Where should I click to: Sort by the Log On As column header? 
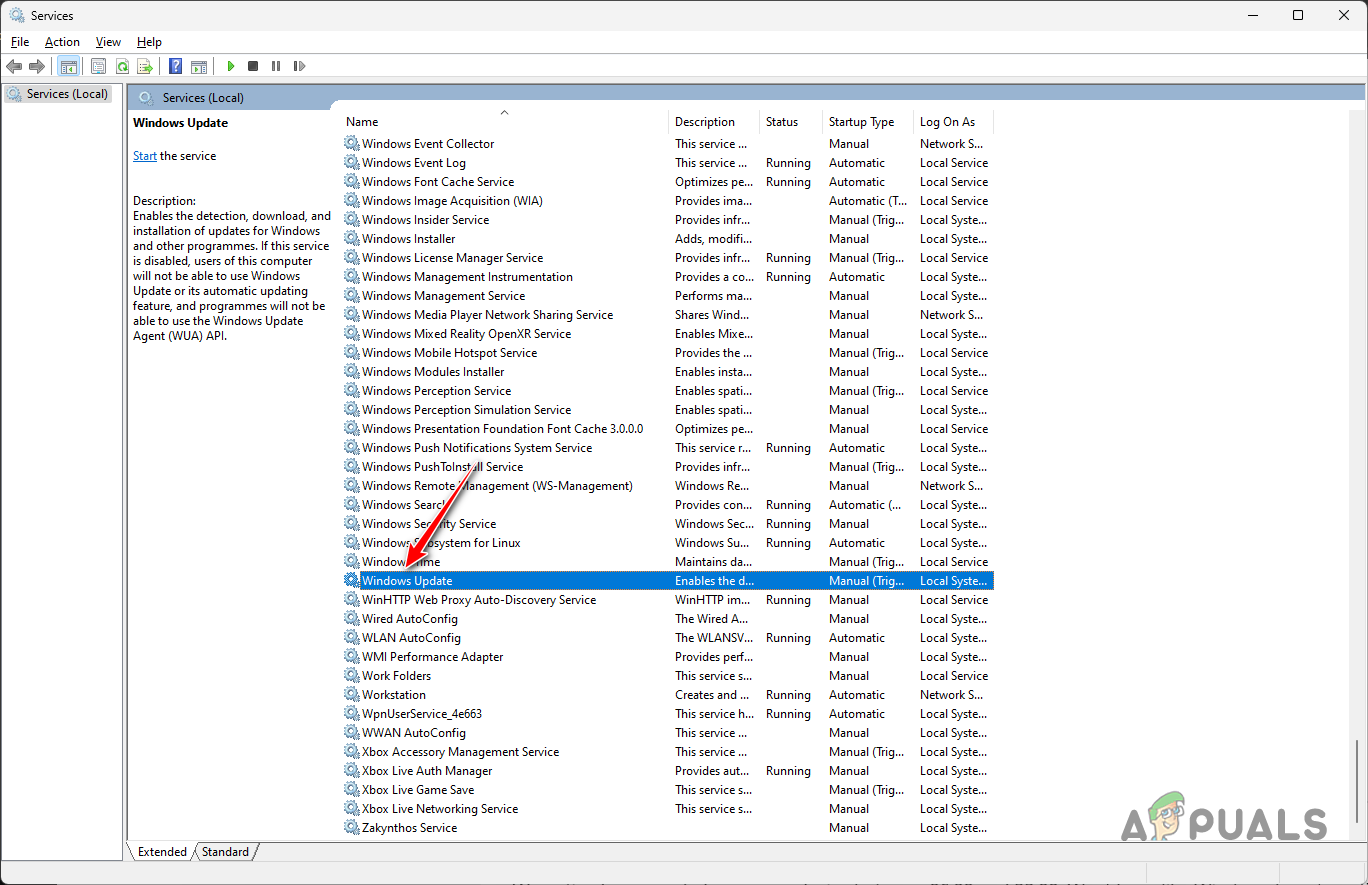(x=953, y=122)
